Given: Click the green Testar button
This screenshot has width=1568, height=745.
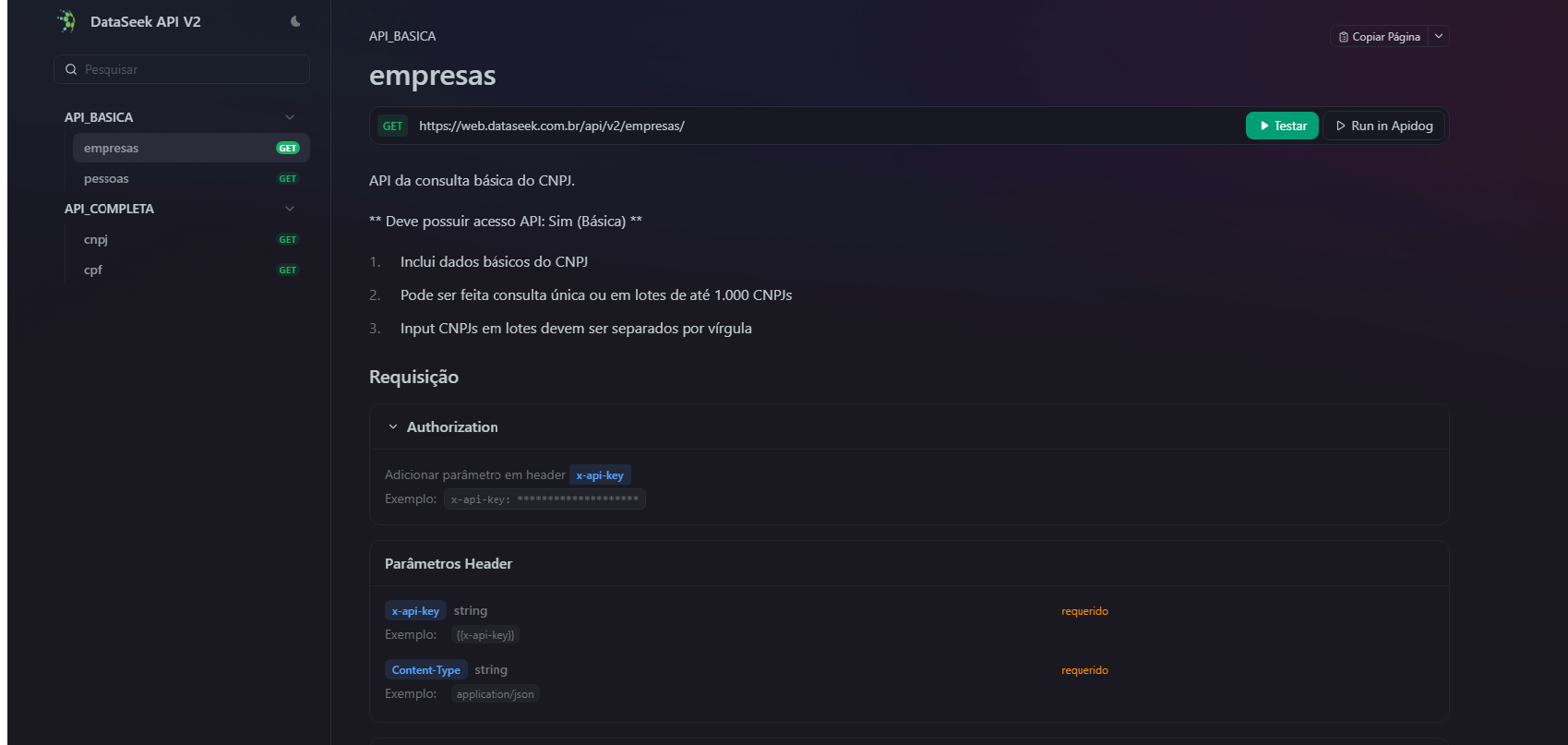Looking at the screenshot, I should [1282, 126].
